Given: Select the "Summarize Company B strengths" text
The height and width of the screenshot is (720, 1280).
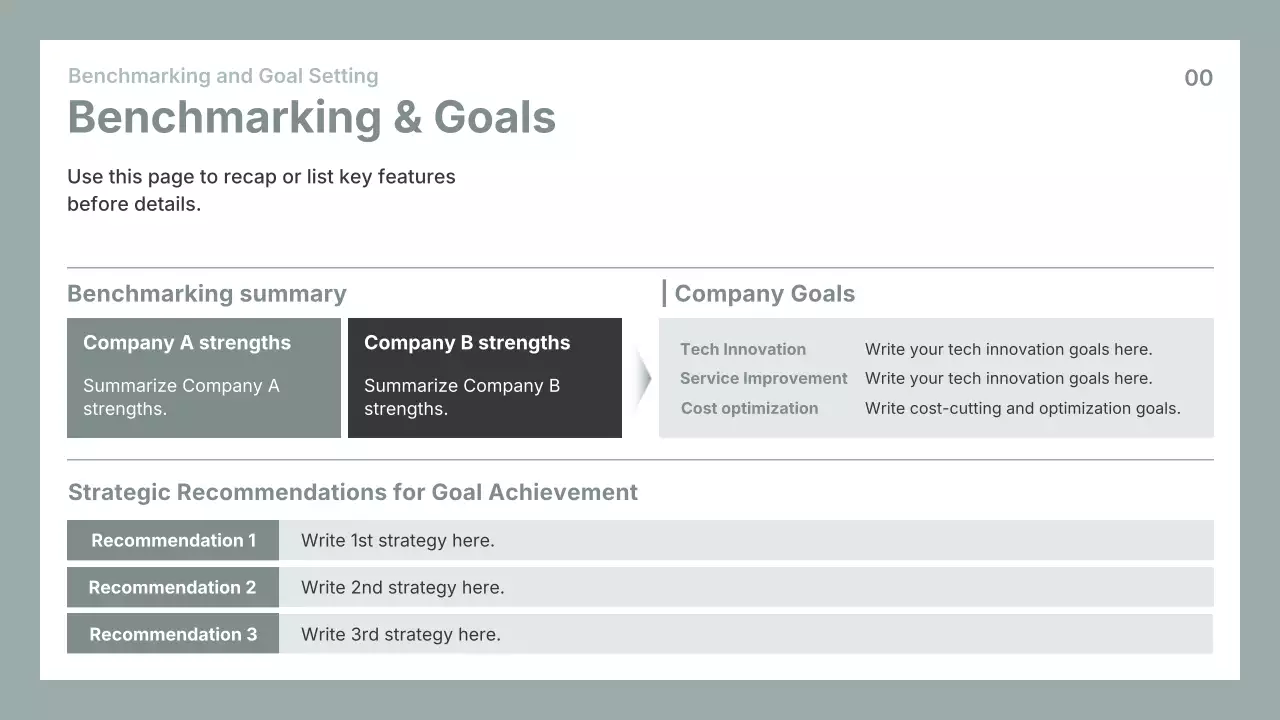Looking at the screenshot, I should pyautogui.click(x=462, y=397).
